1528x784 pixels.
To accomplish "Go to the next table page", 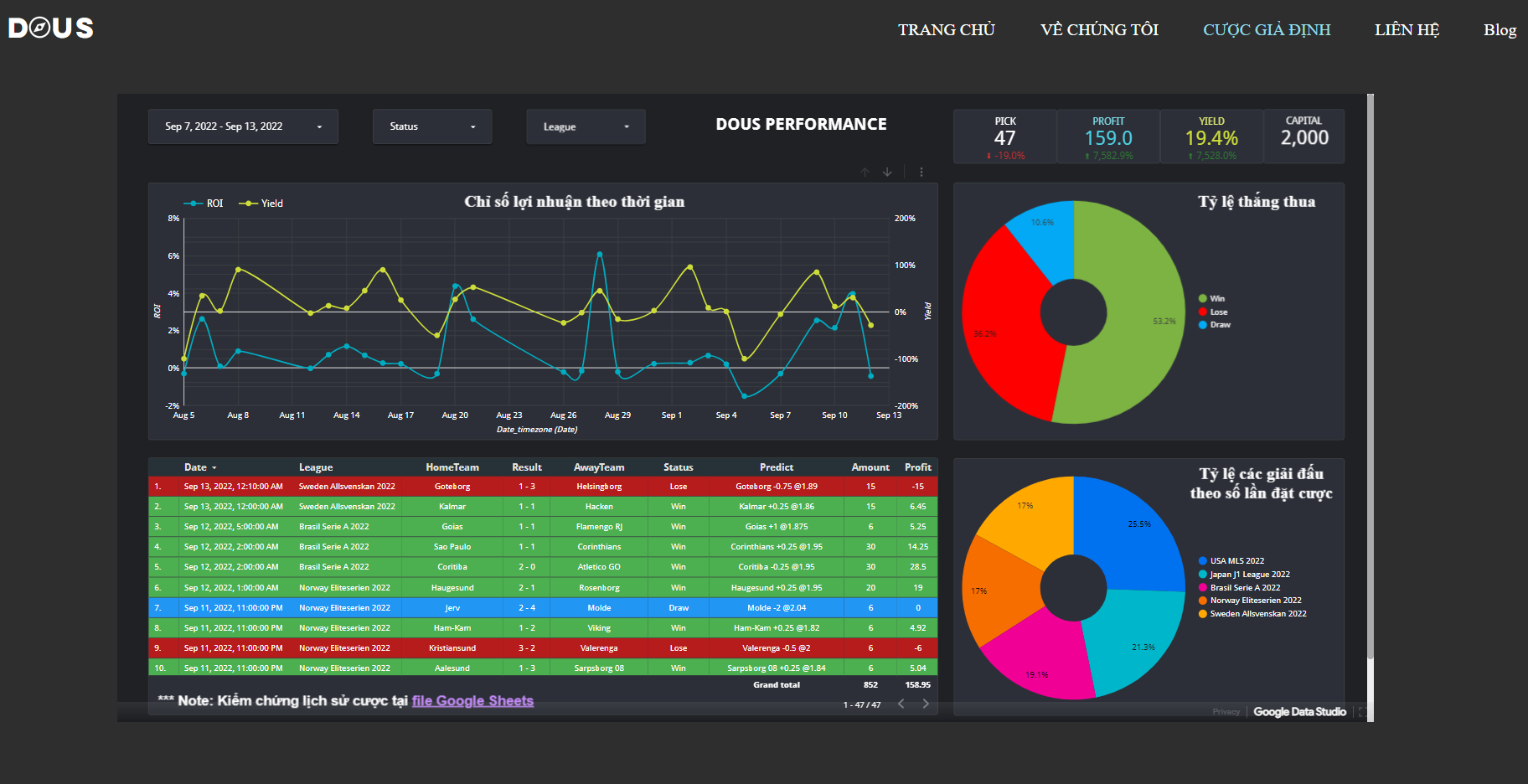I will coord(926,704).
